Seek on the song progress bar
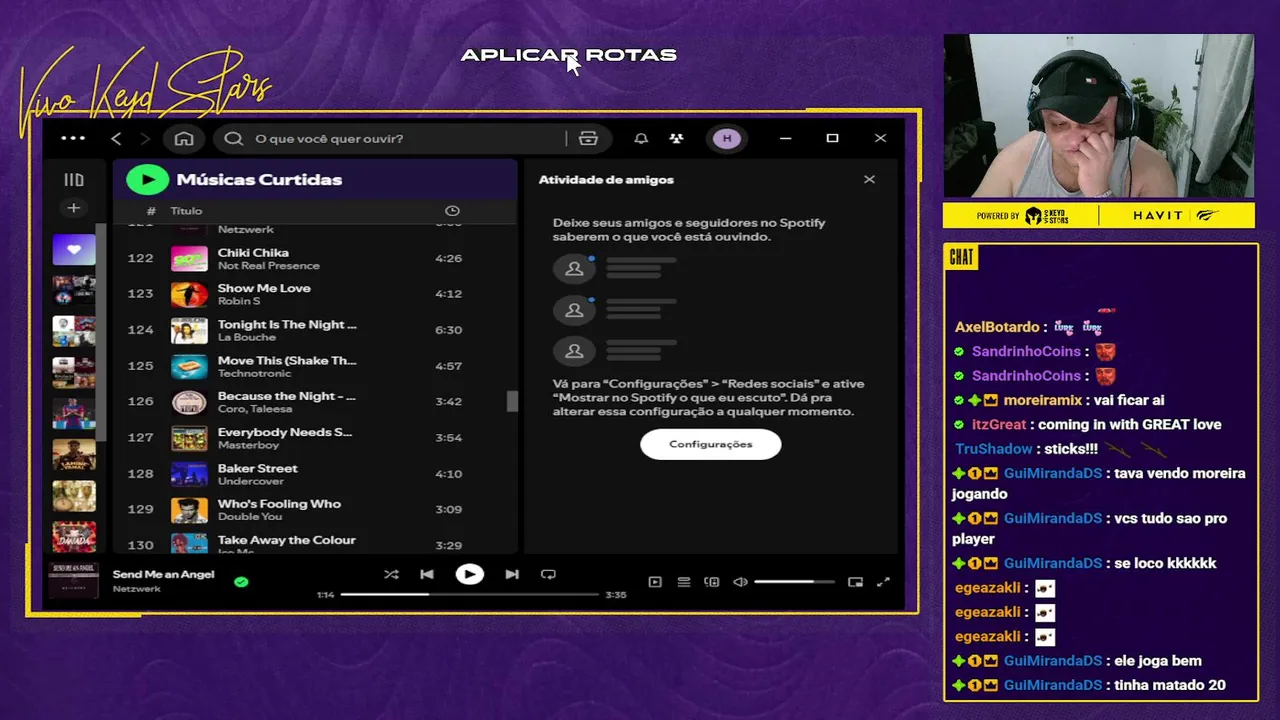This screenshot has height=720, width=1280. point(469,595)
